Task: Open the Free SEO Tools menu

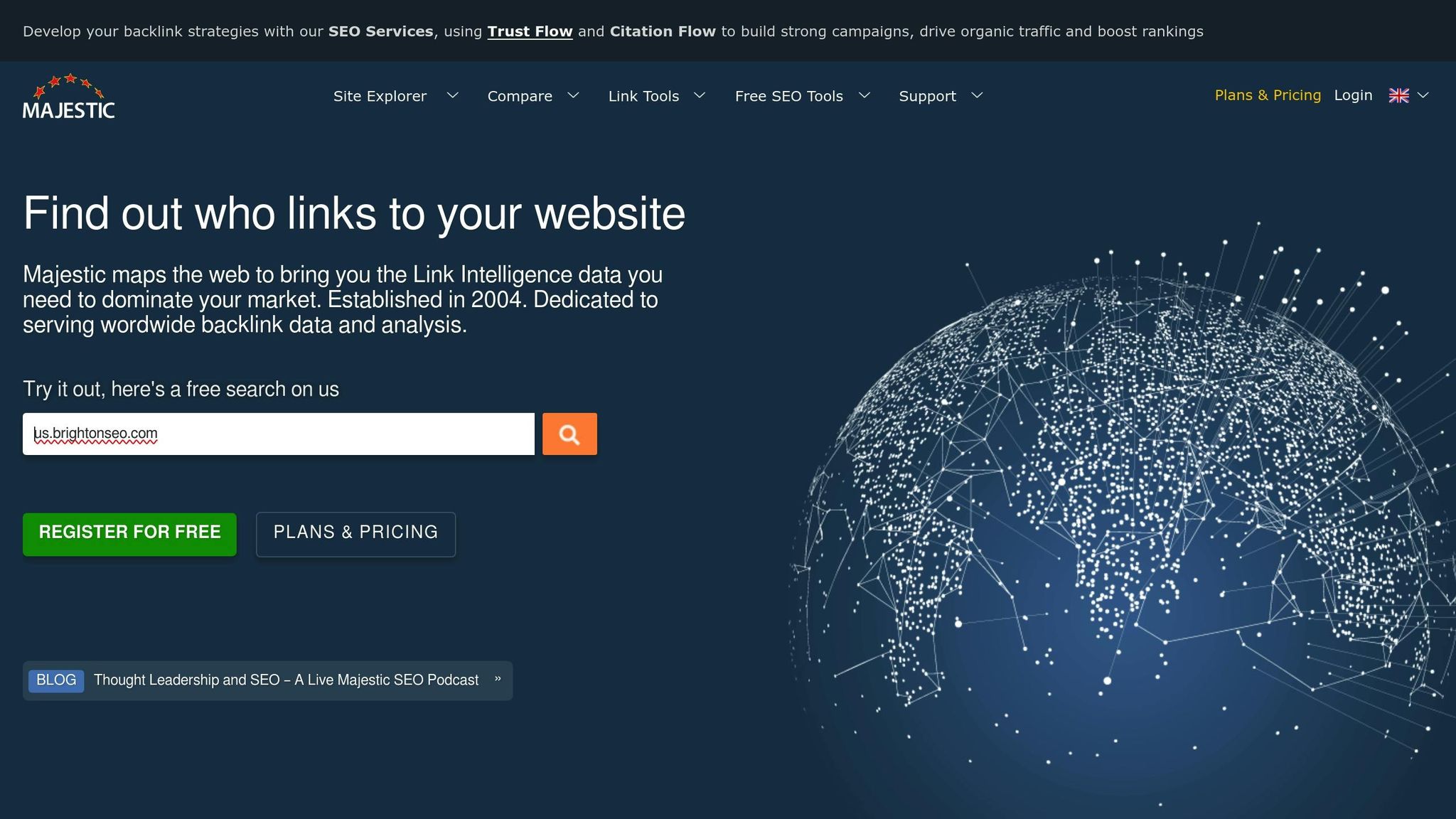Action: point(788,96)
